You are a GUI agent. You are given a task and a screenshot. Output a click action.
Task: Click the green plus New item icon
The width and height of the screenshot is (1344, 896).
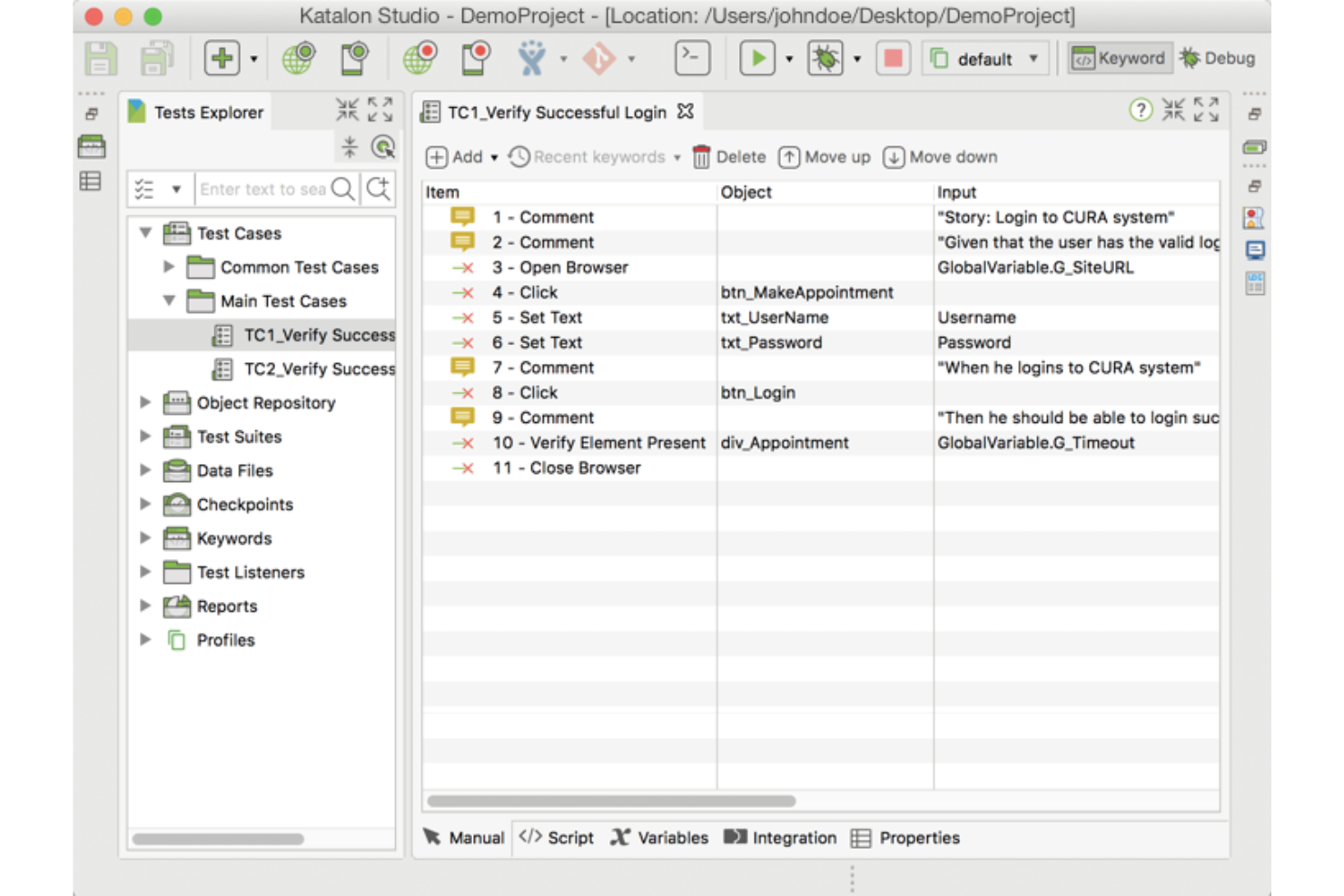pos(222,58)
